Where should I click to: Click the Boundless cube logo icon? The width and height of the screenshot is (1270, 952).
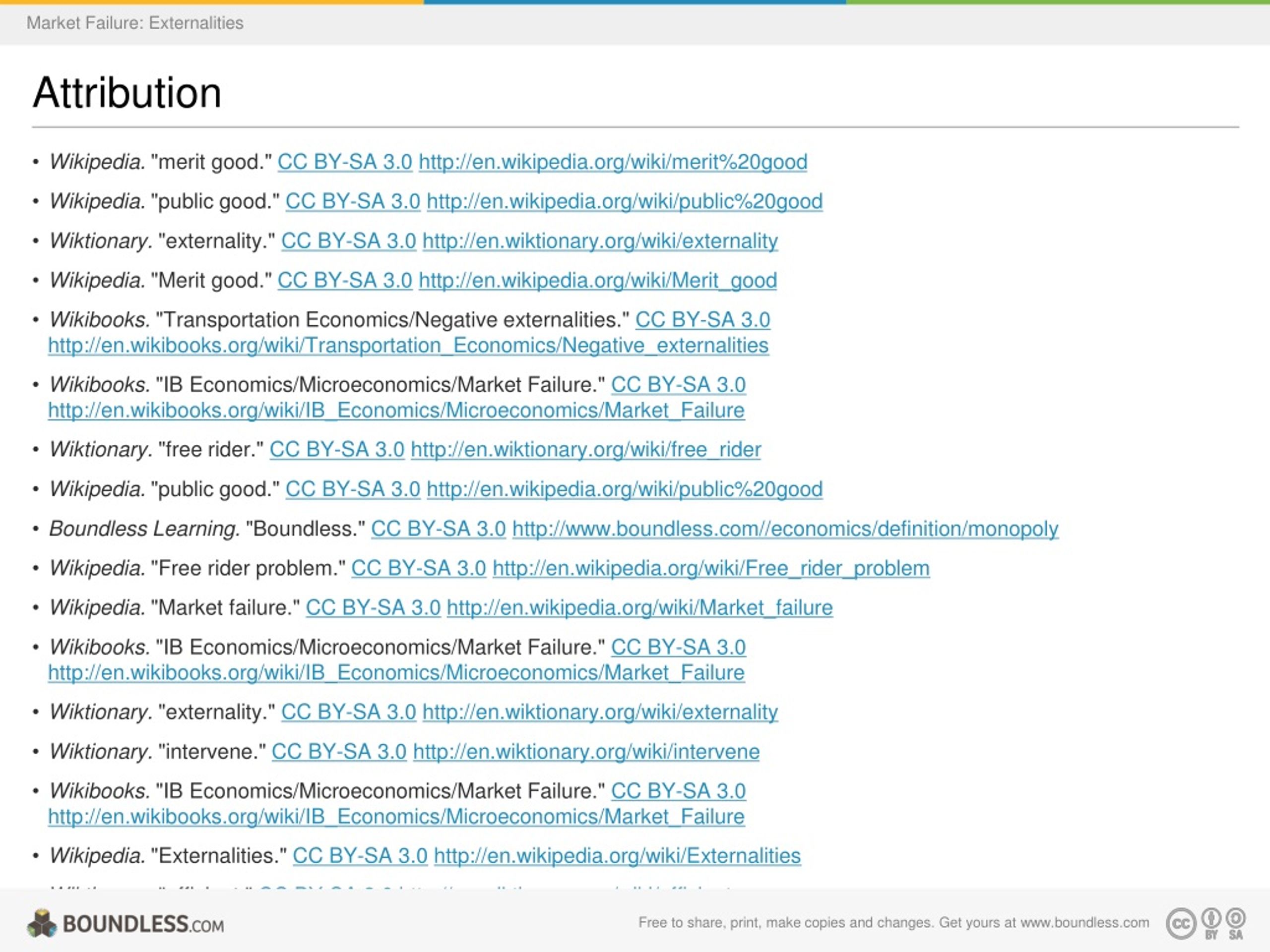click(42, 923)
